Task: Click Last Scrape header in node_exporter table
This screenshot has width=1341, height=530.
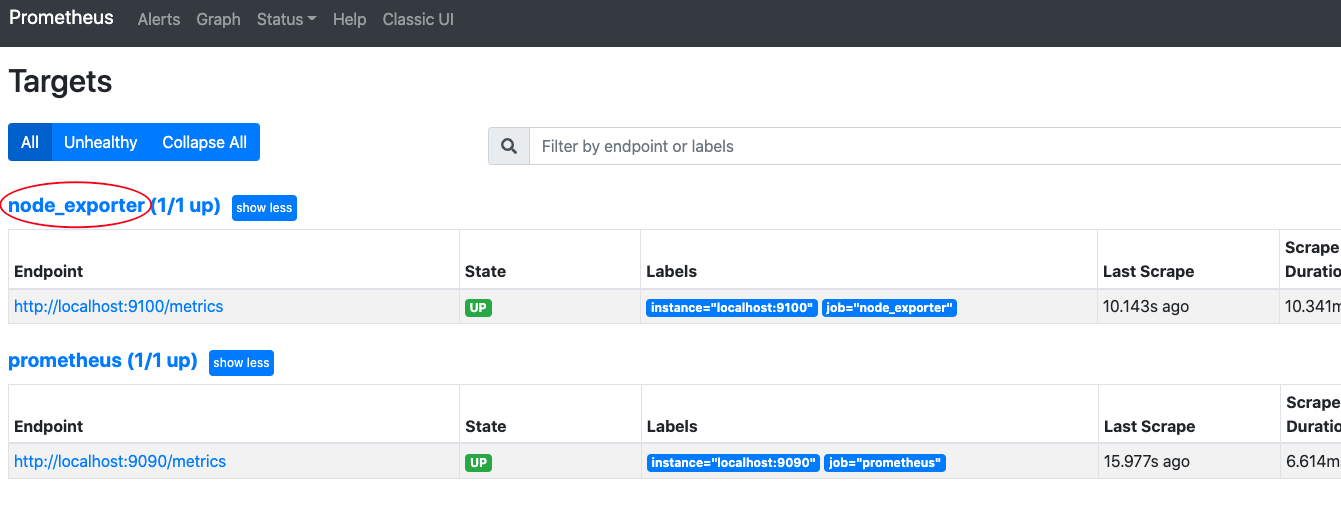Action: [x=1148, y=271]
